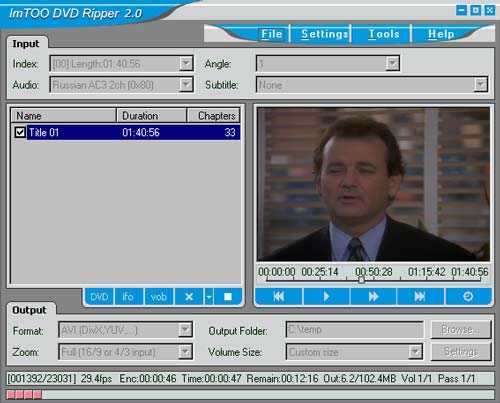Sort by the Chapters column header
Screen dimensions: 500x403
(213, 116)
